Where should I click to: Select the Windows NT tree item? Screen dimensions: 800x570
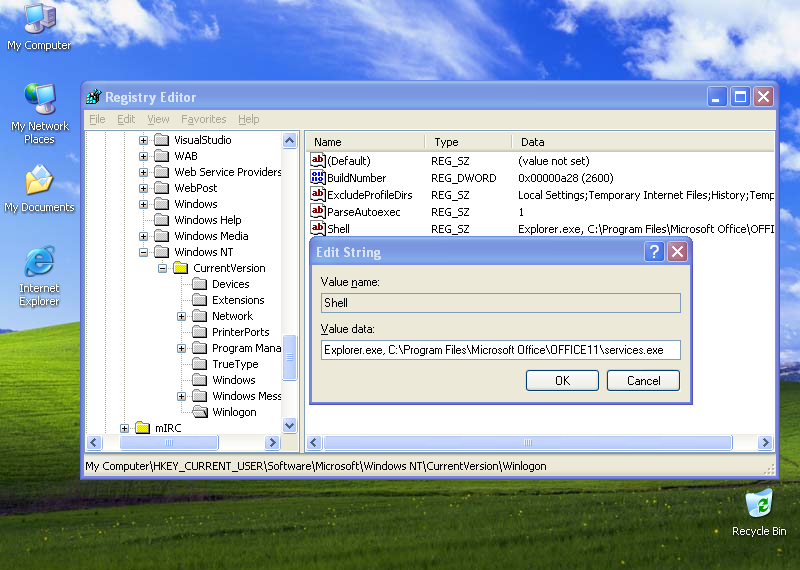(x=204, y=252)
